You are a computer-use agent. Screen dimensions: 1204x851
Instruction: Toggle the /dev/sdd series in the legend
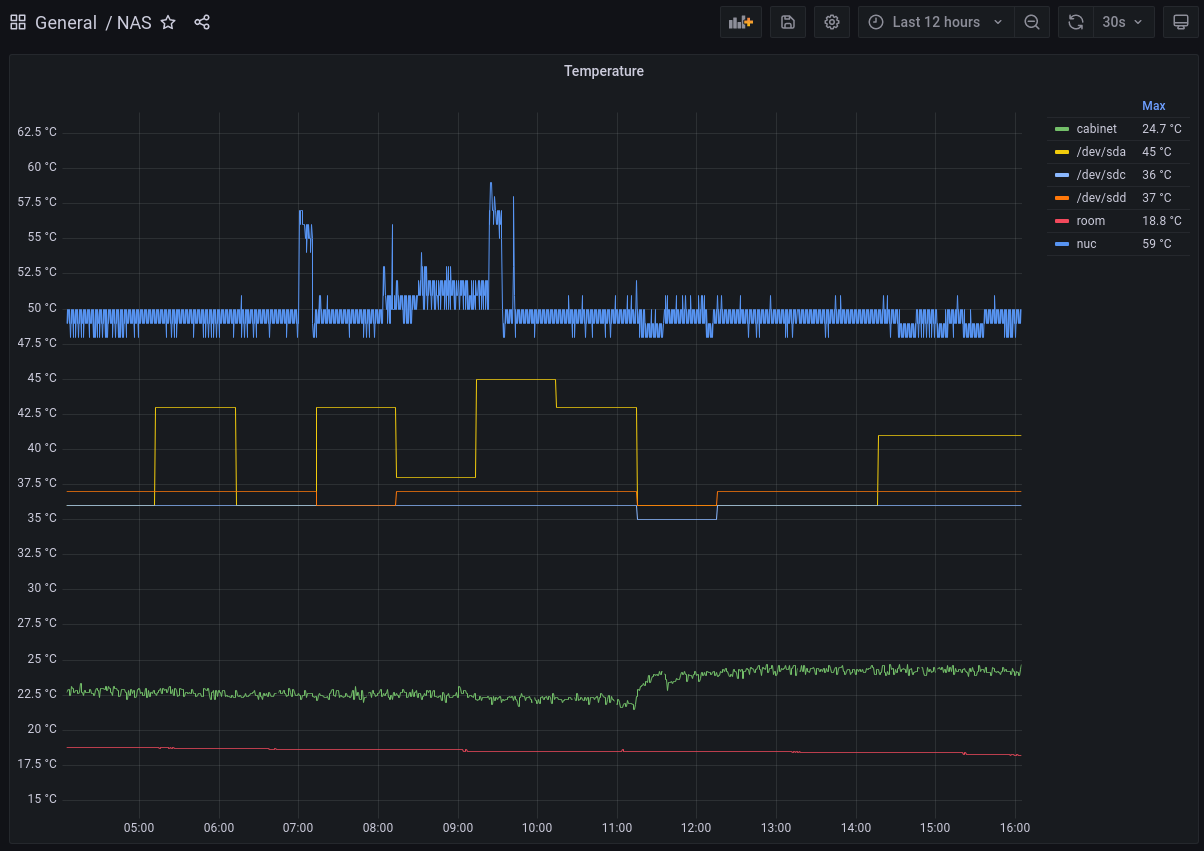(x=1101, y=198)
